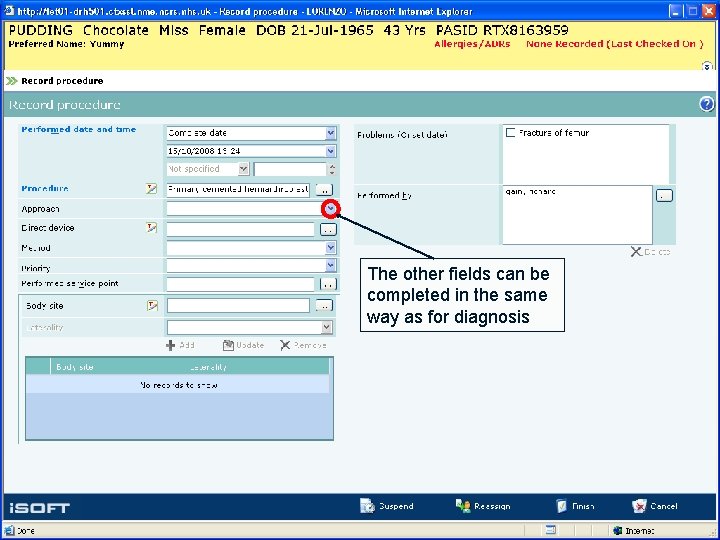
Task: Click the Body site edit icon
Action: (152, 305)
